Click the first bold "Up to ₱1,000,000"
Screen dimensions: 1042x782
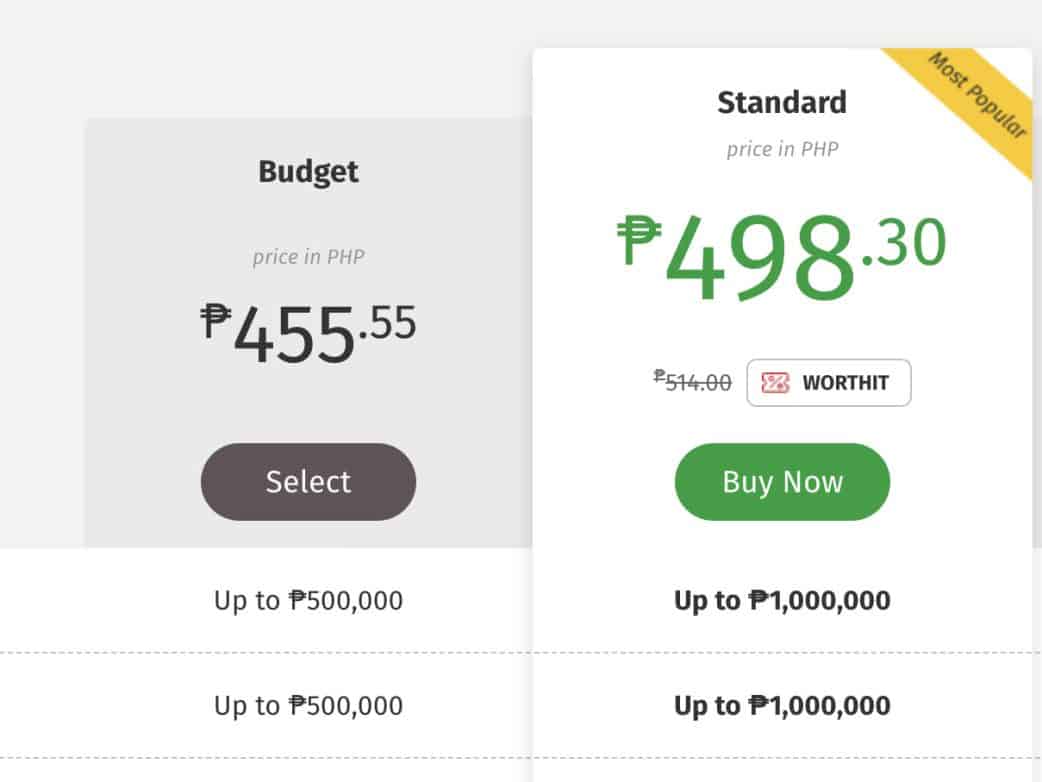782,601
